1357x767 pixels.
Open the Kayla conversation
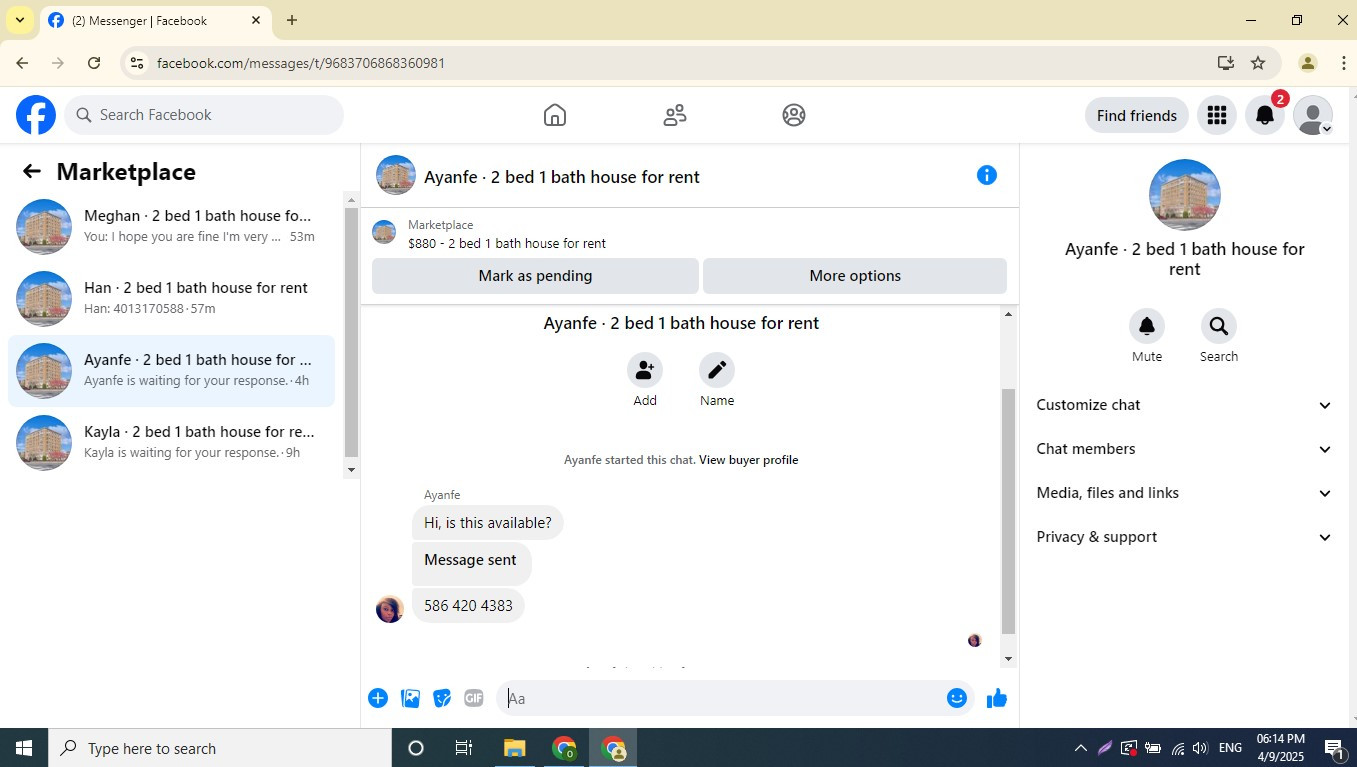(x=171, y=442)
